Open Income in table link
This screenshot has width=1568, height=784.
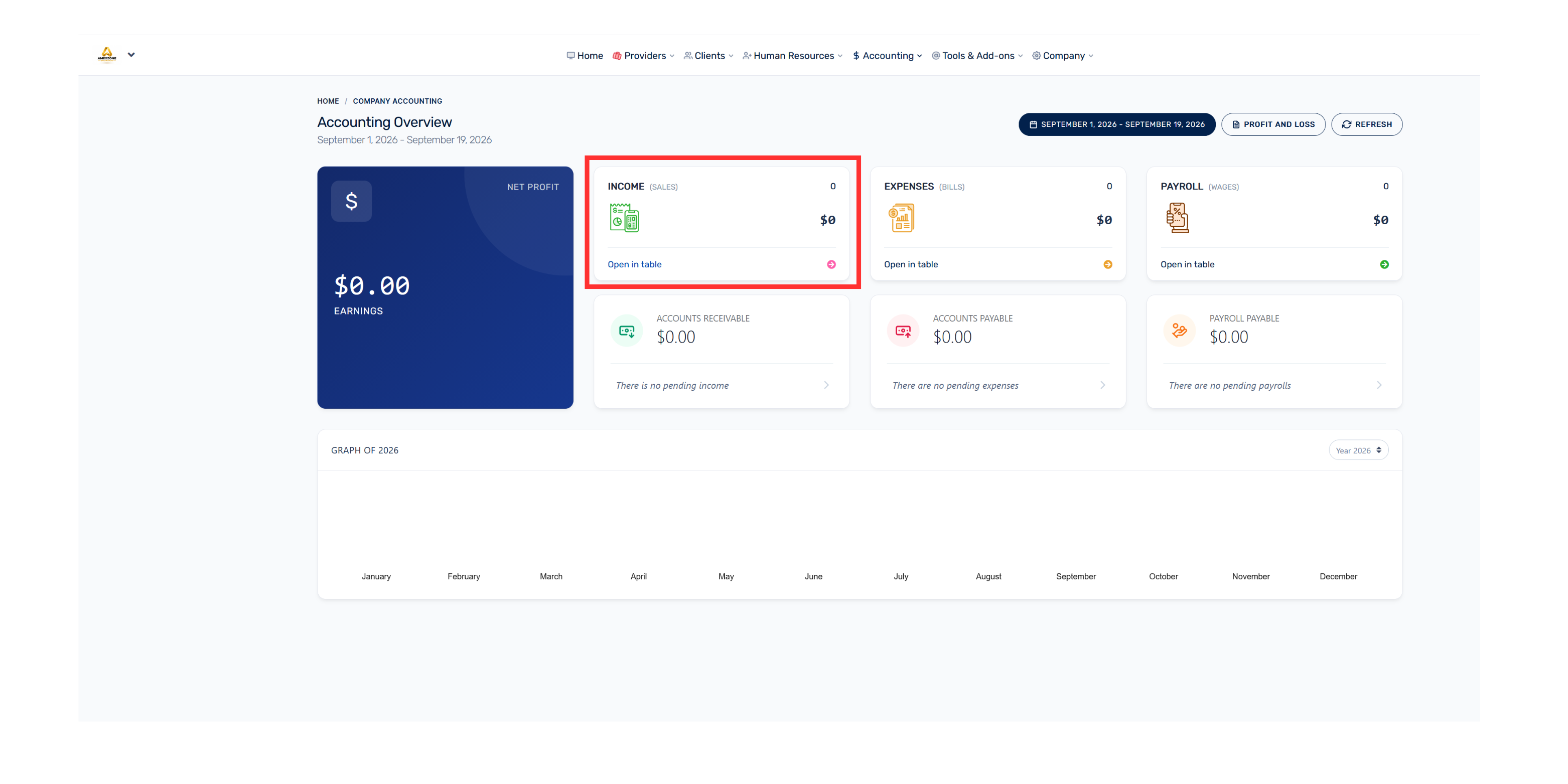(x=634, y=264)
